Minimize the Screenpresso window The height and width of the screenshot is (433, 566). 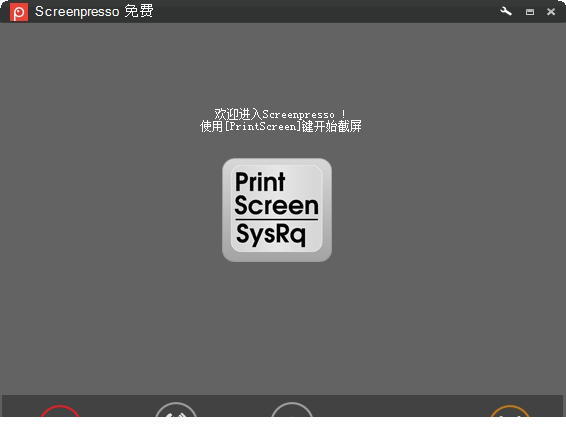pos(530,12)
